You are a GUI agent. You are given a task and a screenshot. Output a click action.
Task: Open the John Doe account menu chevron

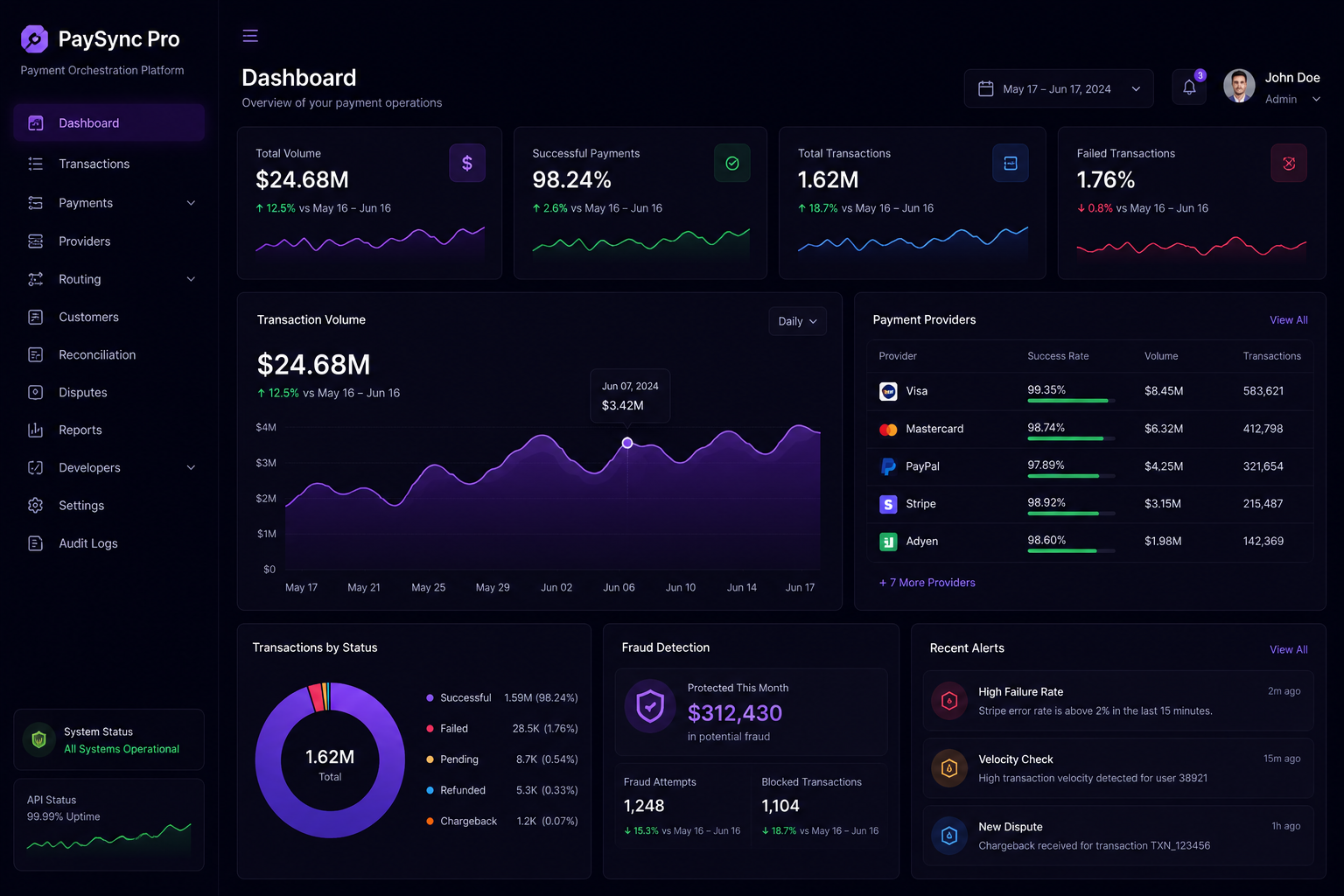[x=1316, y=100]
